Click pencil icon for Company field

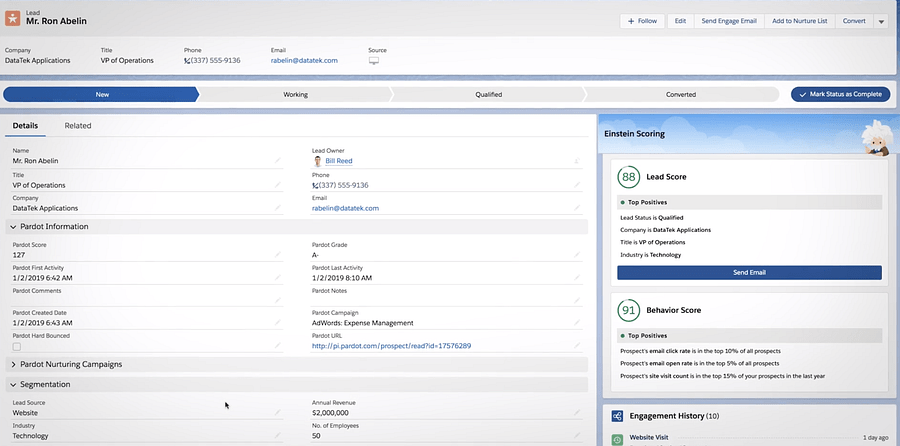278,208
